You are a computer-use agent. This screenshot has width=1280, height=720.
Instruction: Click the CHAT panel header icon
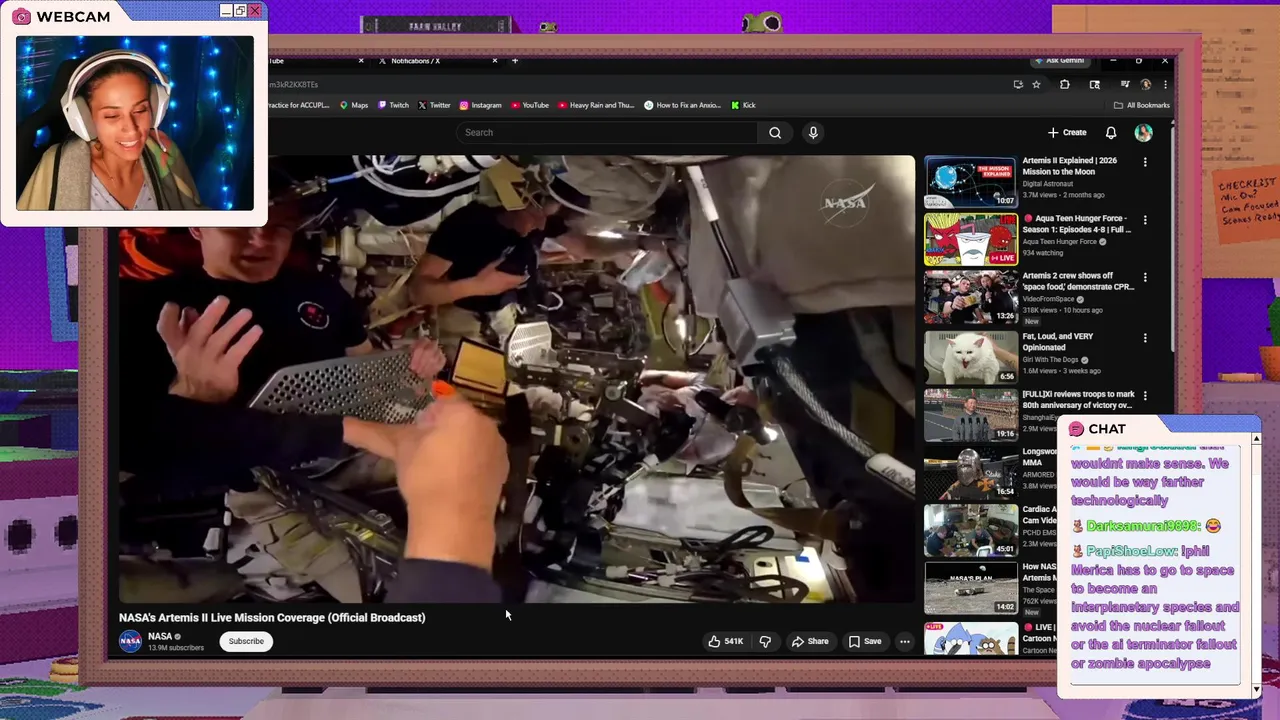(x=1076, y=429)
